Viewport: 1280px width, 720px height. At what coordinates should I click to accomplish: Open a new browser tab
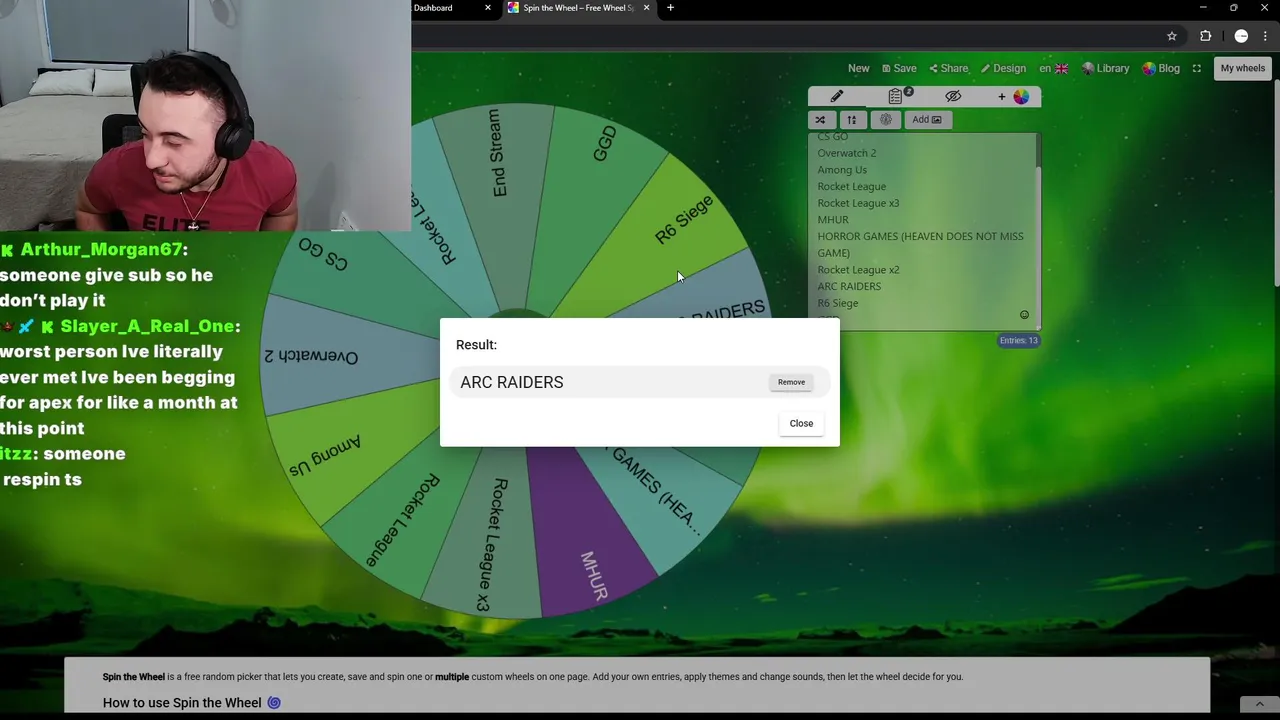670,8
